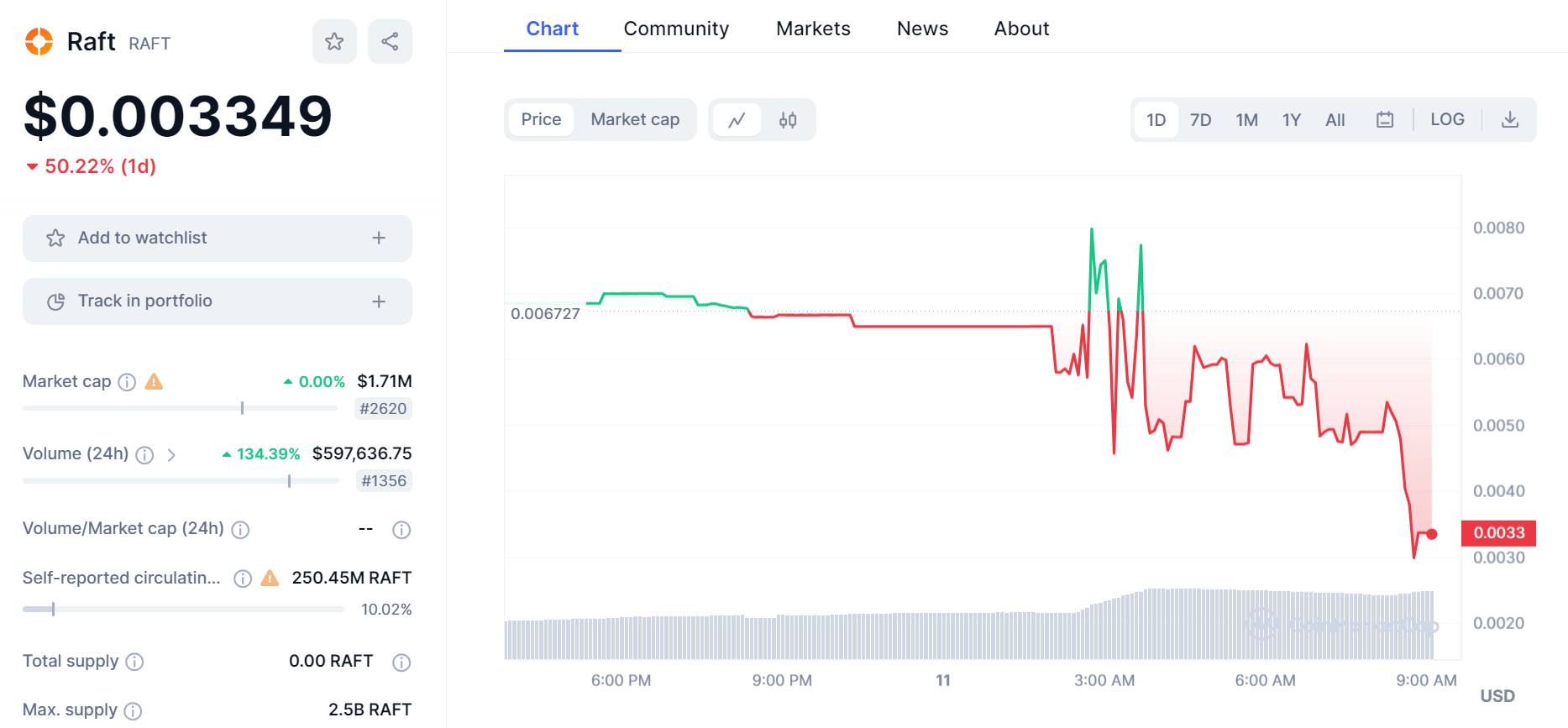Click the circulating supply warning triangle icon
Viewport: 1568px width, 728px height.
click(x=270, y=579)
